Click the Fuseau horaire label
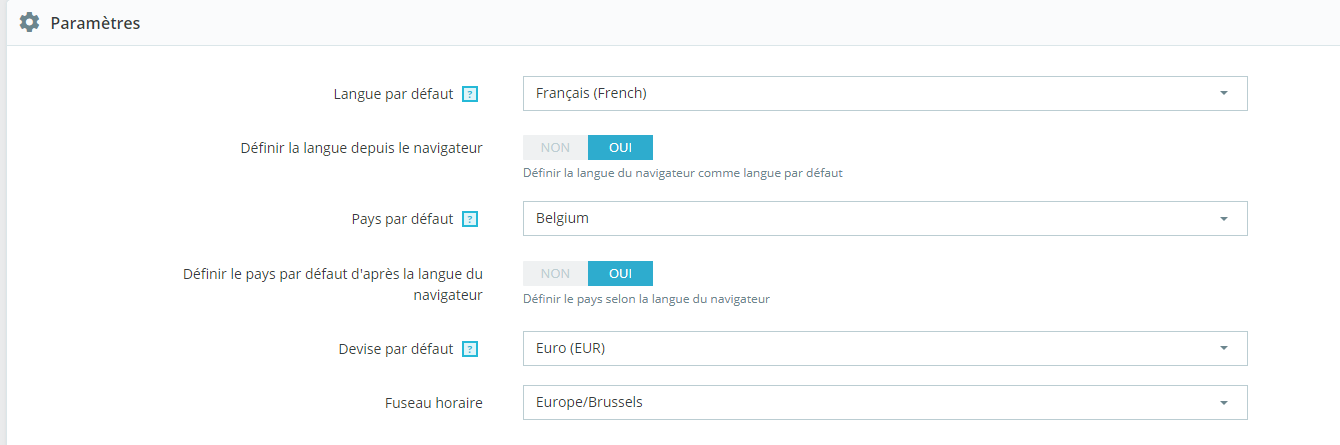The image size is (1340, 445). point(434,403)
